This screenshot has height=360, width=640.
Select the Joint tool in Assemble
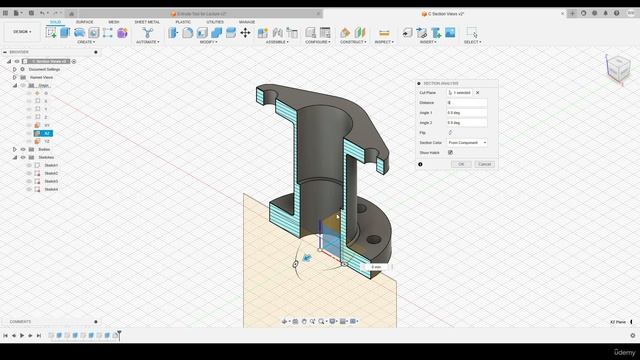tap(278, 33)
